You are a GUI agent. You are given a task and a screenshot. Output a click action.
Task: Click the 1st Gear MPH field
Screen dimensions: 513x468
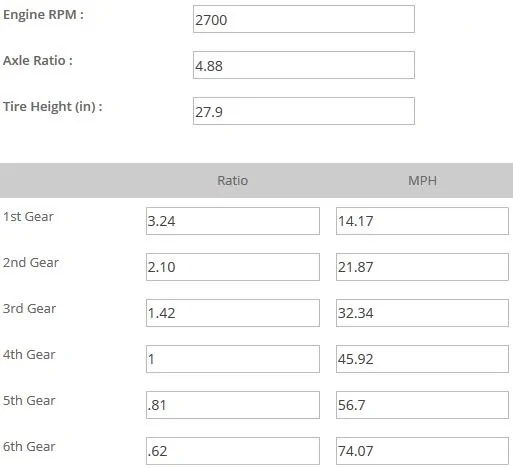point(422,221)
